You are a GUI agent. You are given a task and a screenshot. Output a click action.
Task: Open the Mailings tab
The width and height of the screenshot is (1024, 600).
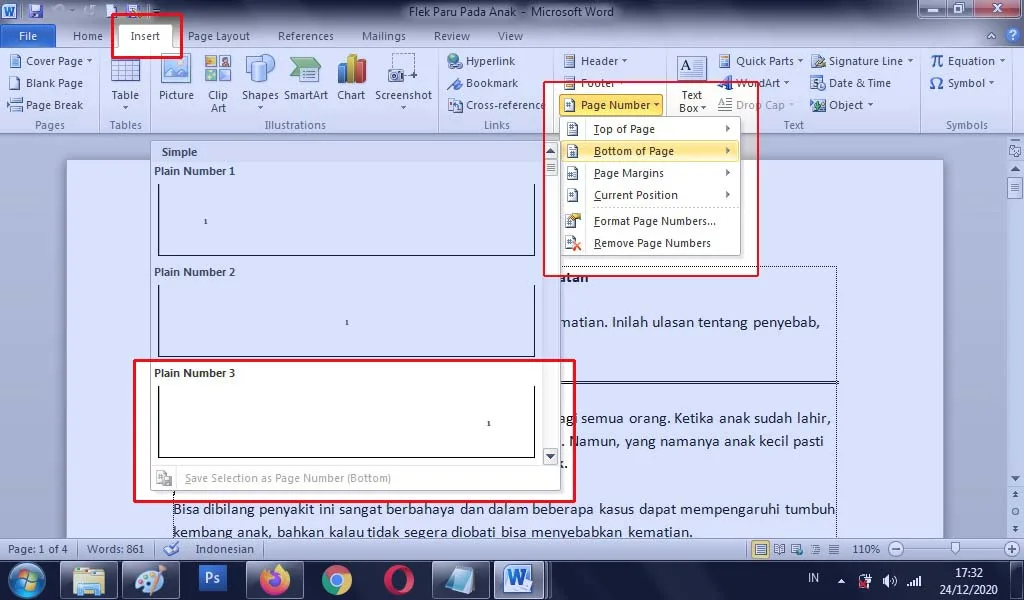coord(384,36)
